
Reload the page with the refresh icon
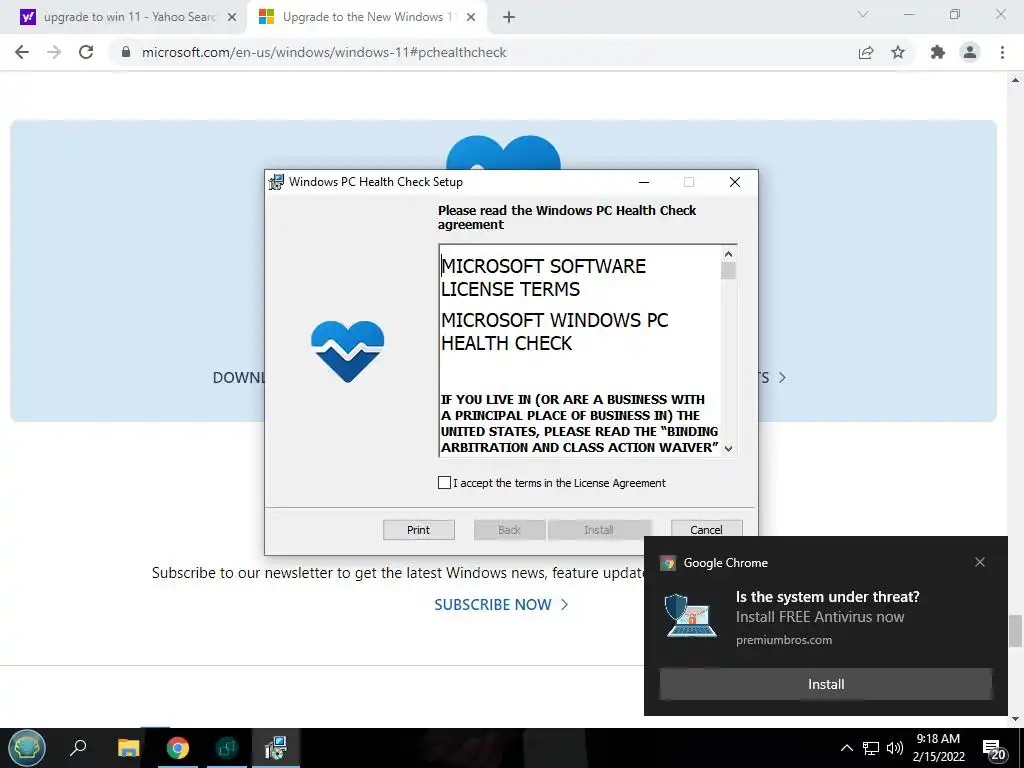click(86, 52)
